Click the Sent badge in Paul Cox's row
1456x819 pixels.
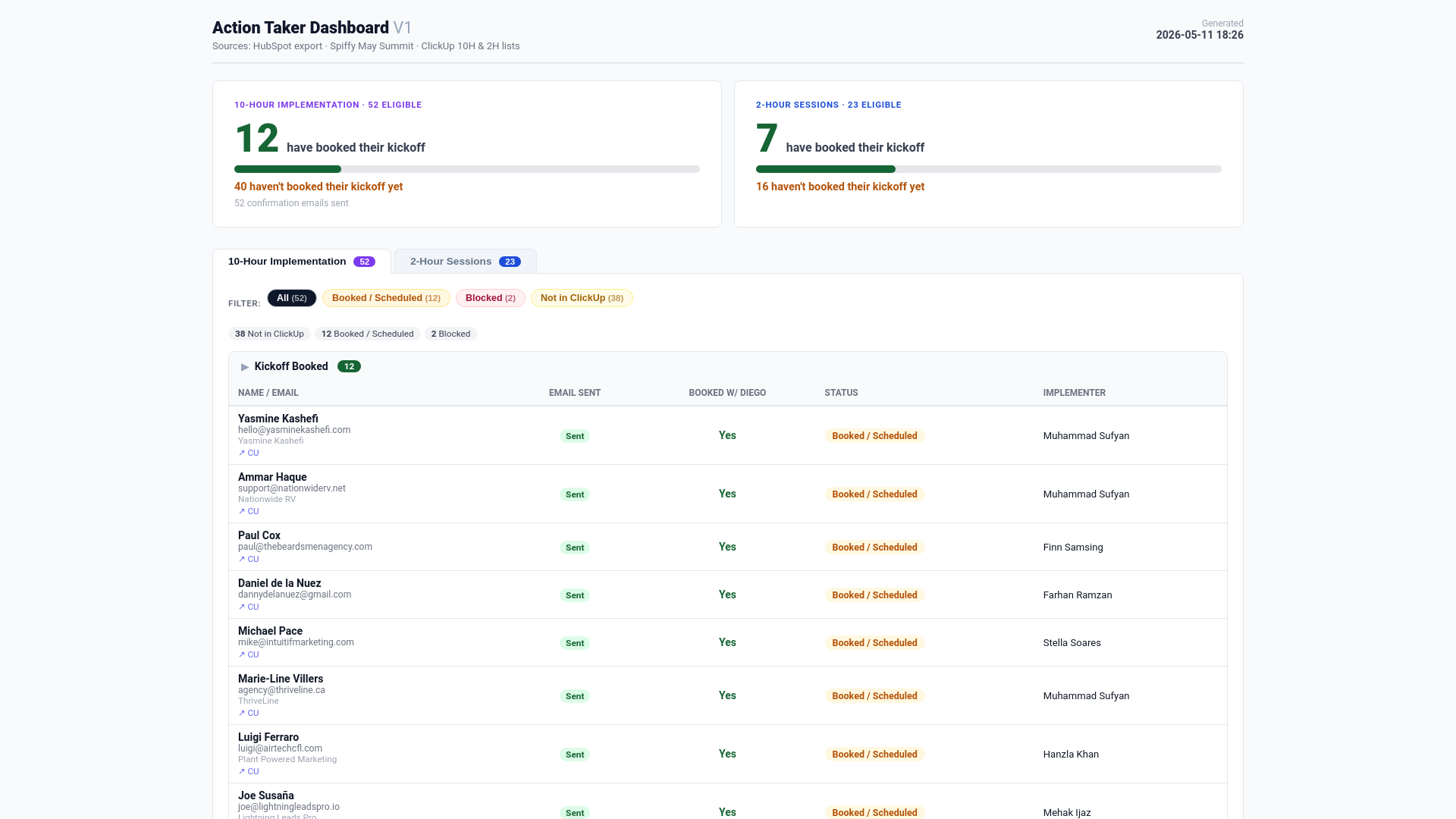click(x=575, y=548)
